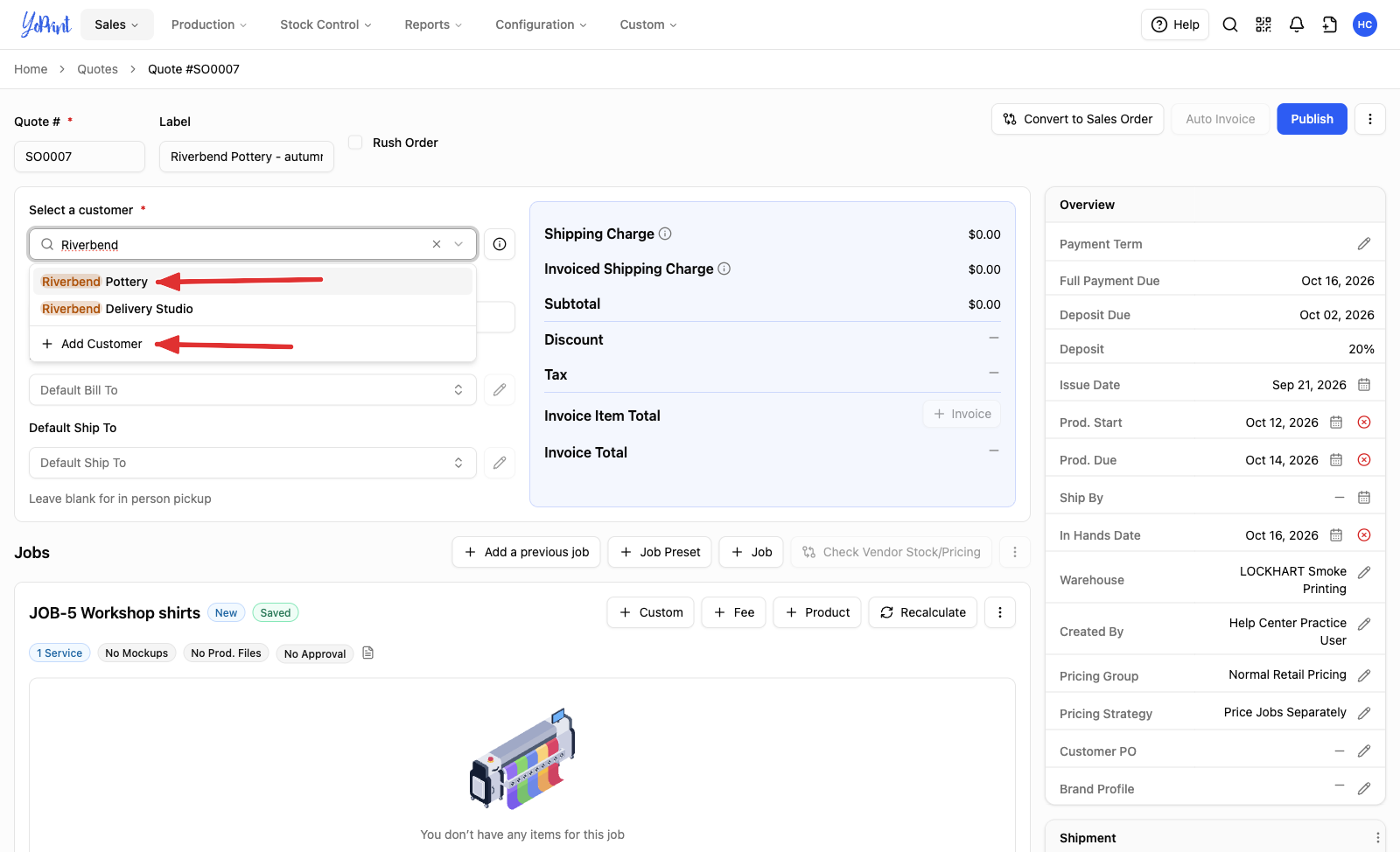Open the QR code scanner icon
1400x852 pixels.
coord(1263,24)
